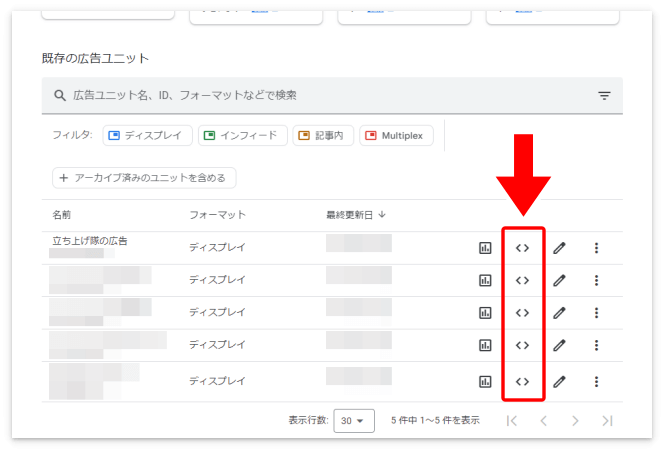
Task: Open three-dot menu in third ad unit row
Action: point(596,313)
